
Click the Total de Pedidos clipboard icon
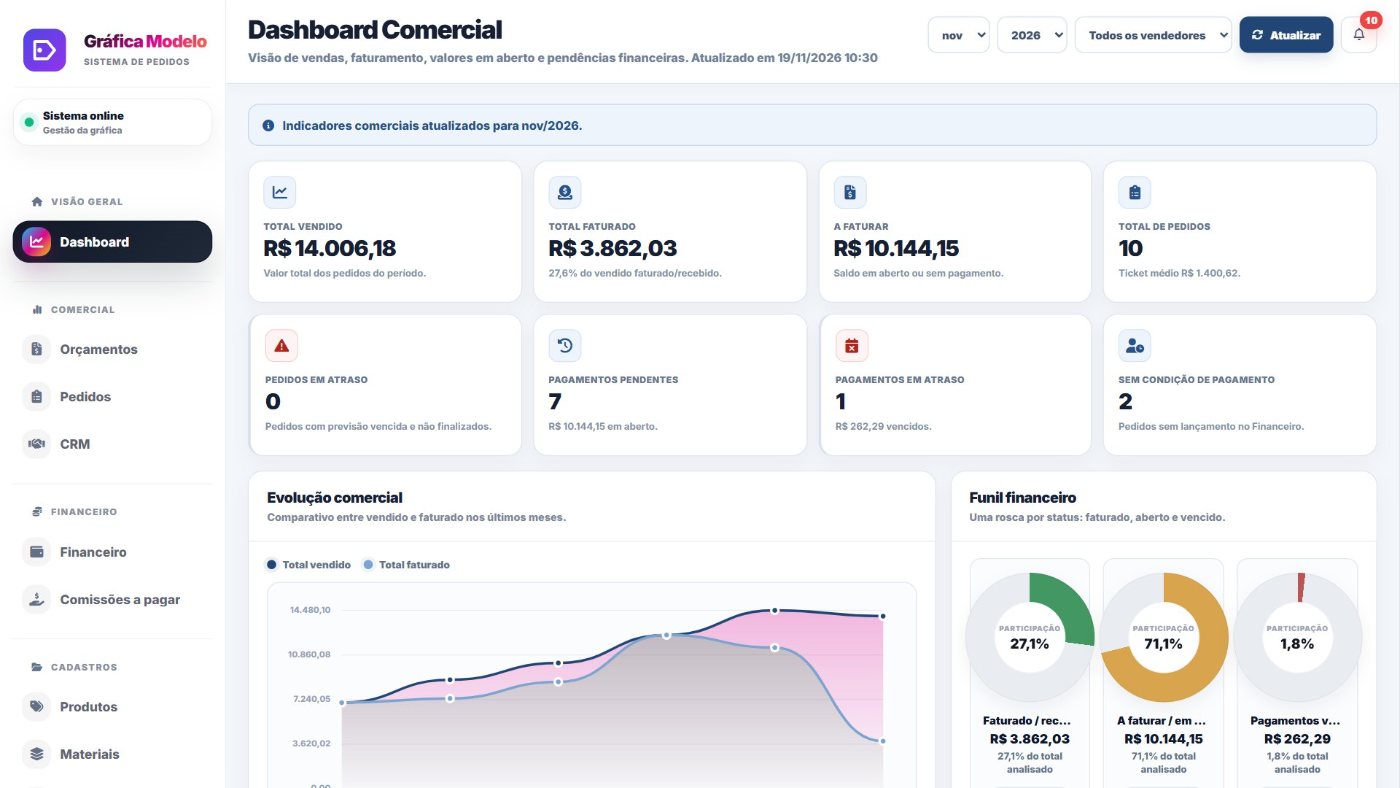[1134, 192]
